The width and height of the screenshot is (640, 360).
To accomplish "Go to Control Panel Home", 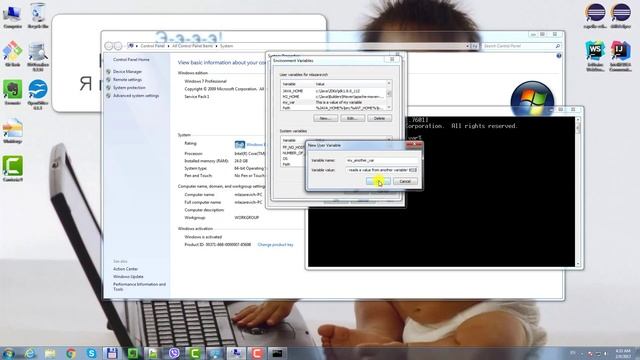I will (x=131, y=60).
